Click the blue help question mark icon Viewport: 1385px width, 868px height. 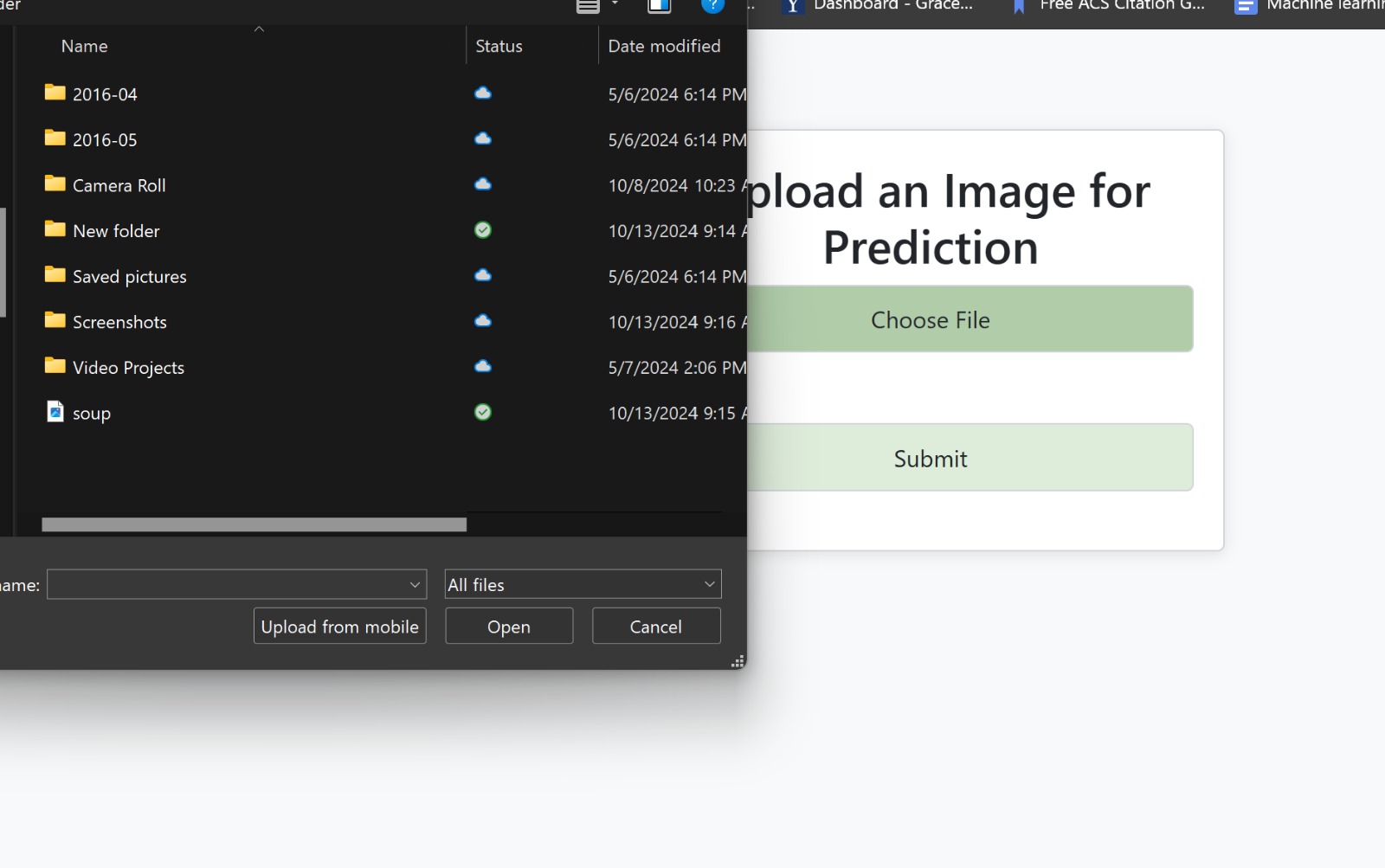712,5
